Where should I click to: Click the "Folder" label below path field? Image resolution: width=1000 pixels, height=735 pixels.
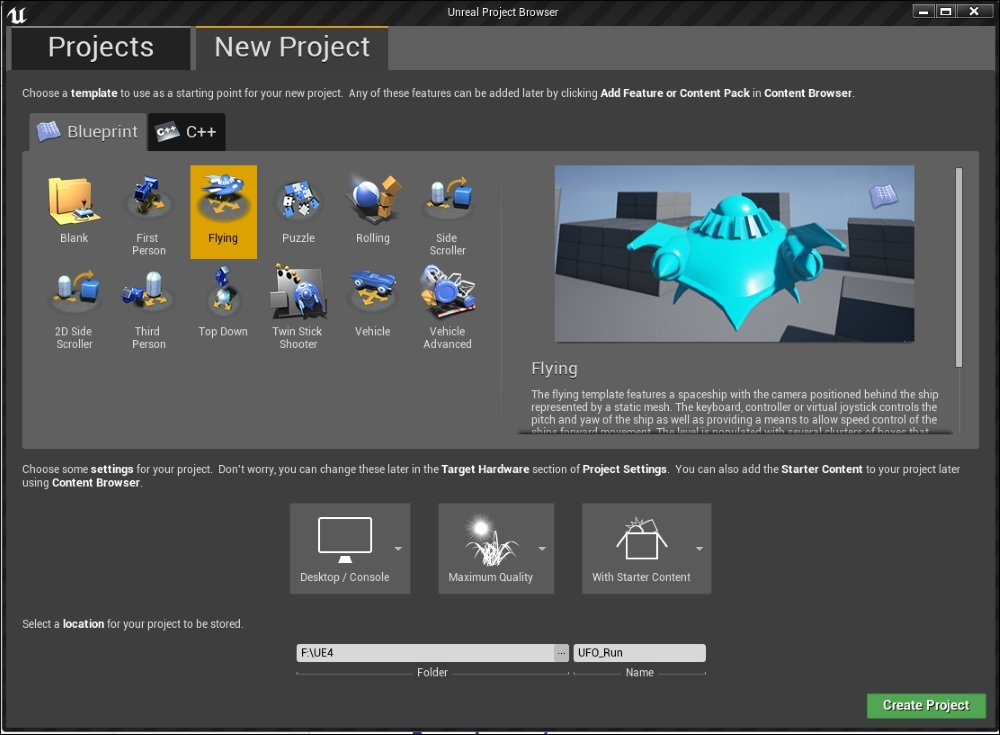point(432,672)
